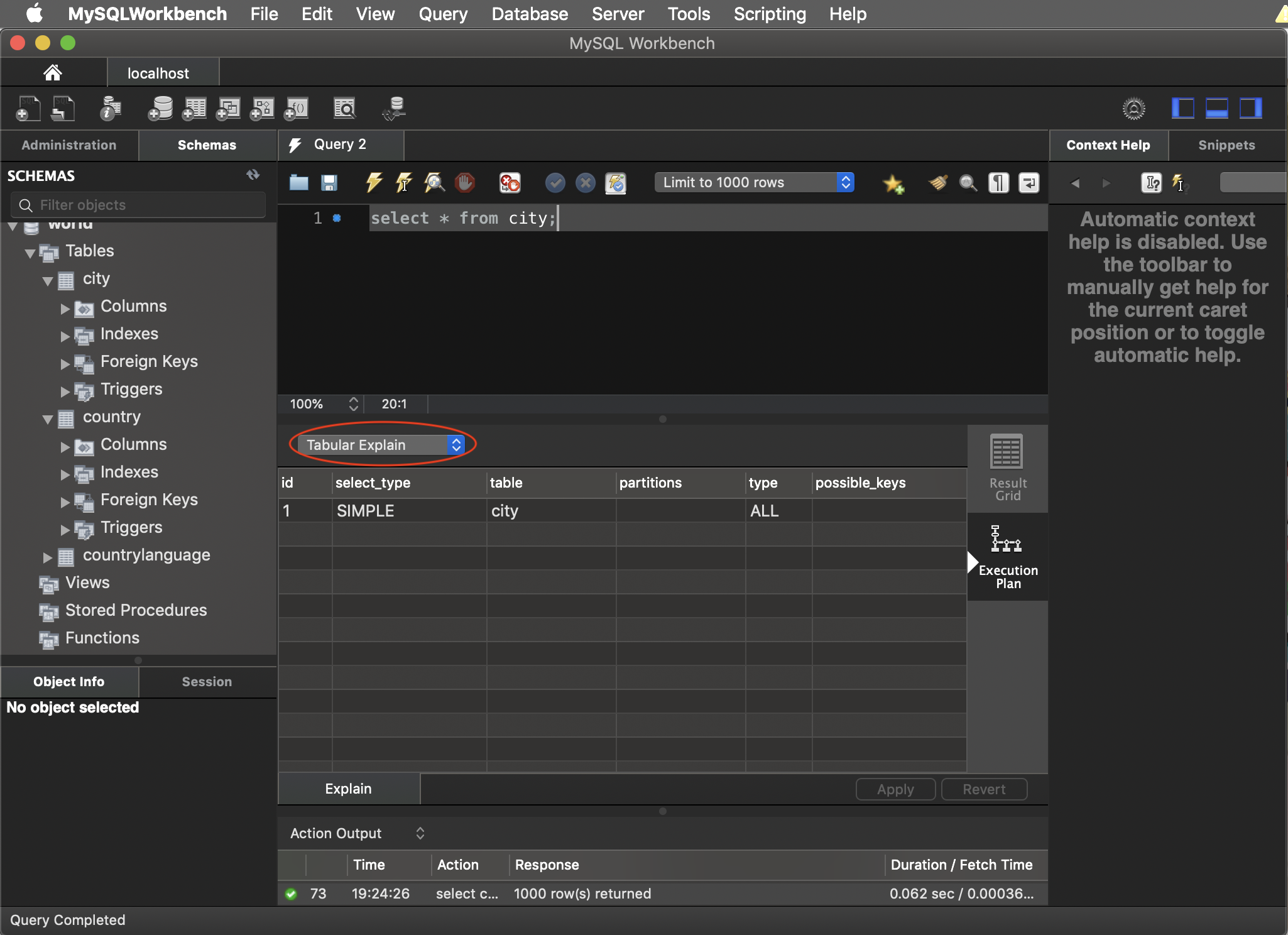Stop query execution hand icon
This screenshot has height=935, width=1288.
(x=465, y=183)
